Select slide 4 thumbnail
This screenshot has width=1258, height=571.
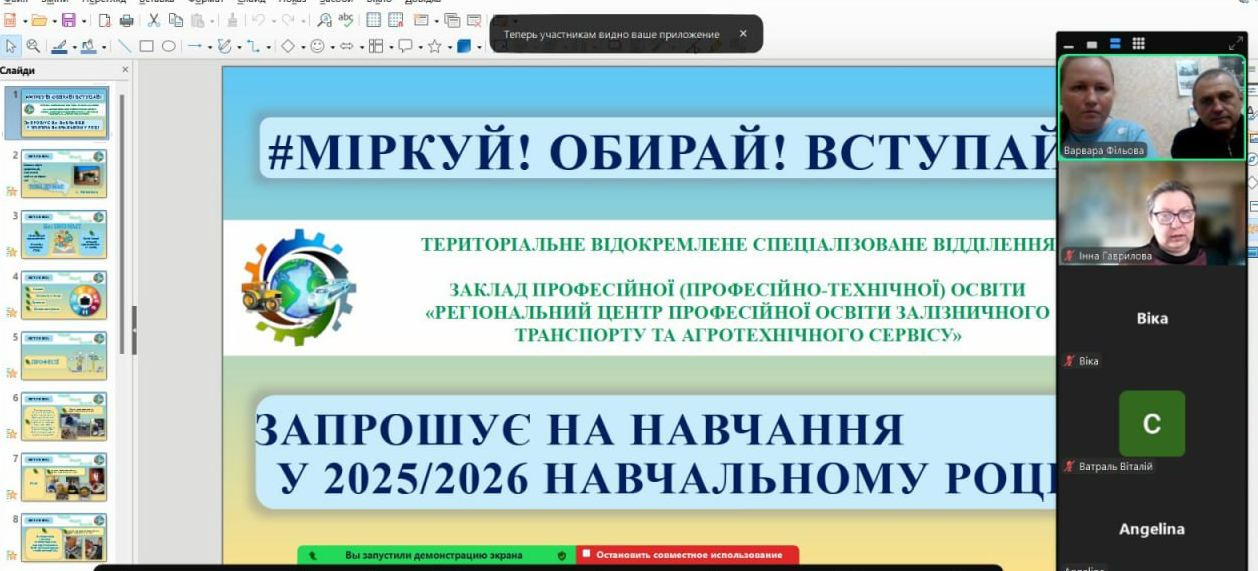(x=64, y=295)
